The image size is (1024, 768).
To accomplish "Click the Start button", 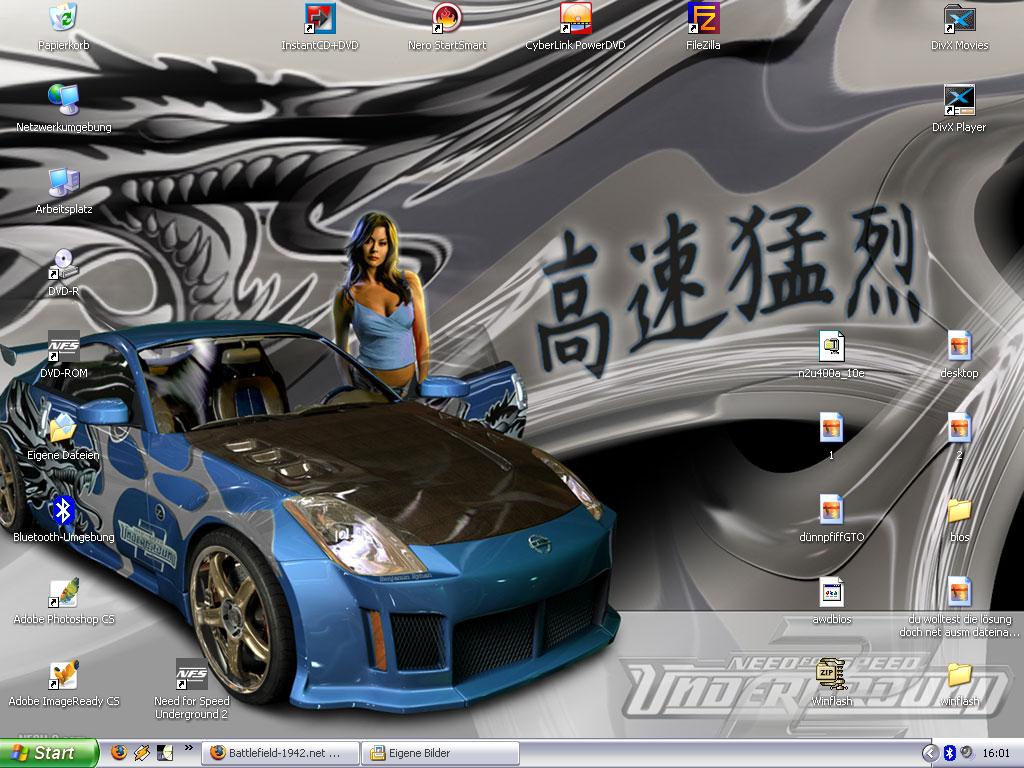I will click(49, 753).
